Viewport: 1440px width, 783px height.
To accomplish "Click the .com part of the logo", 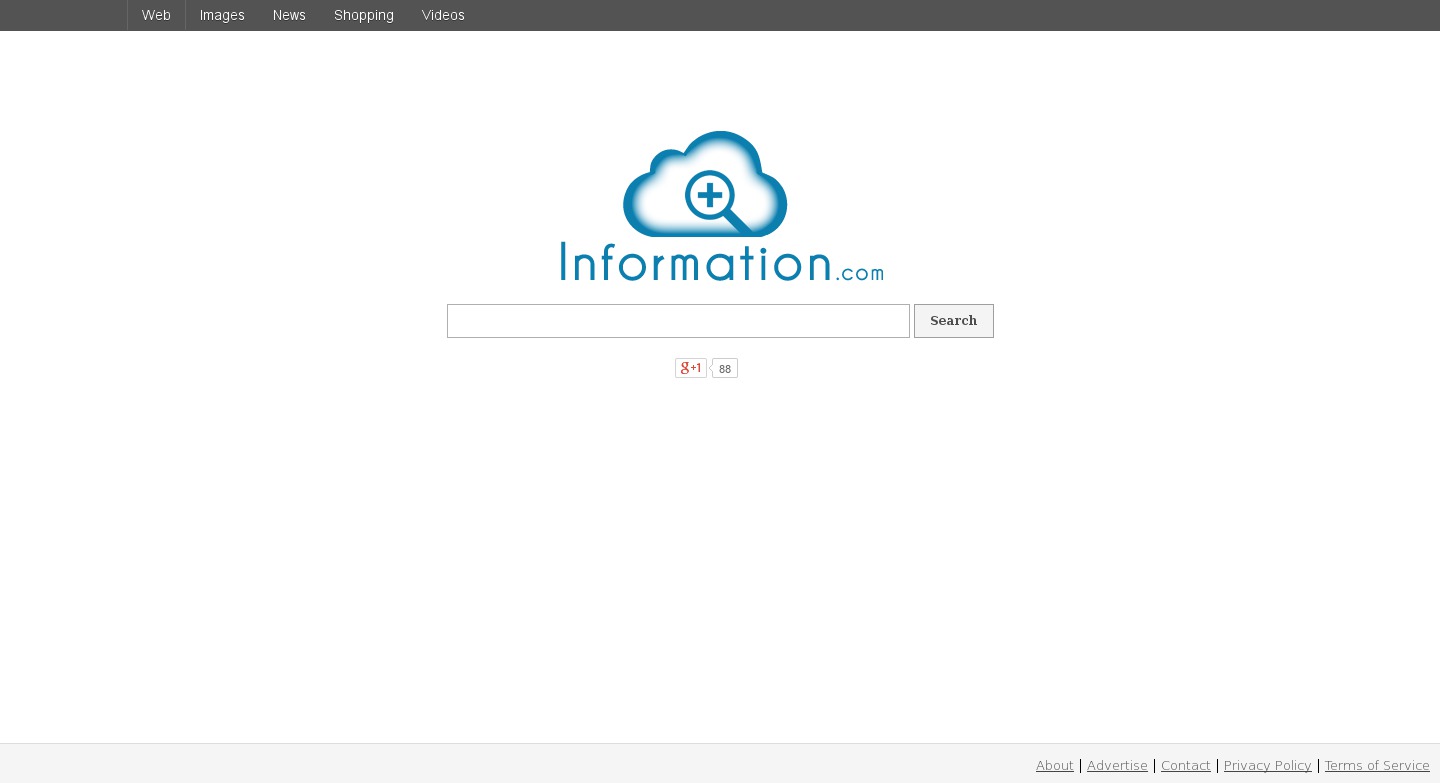I will click(860, 272).
